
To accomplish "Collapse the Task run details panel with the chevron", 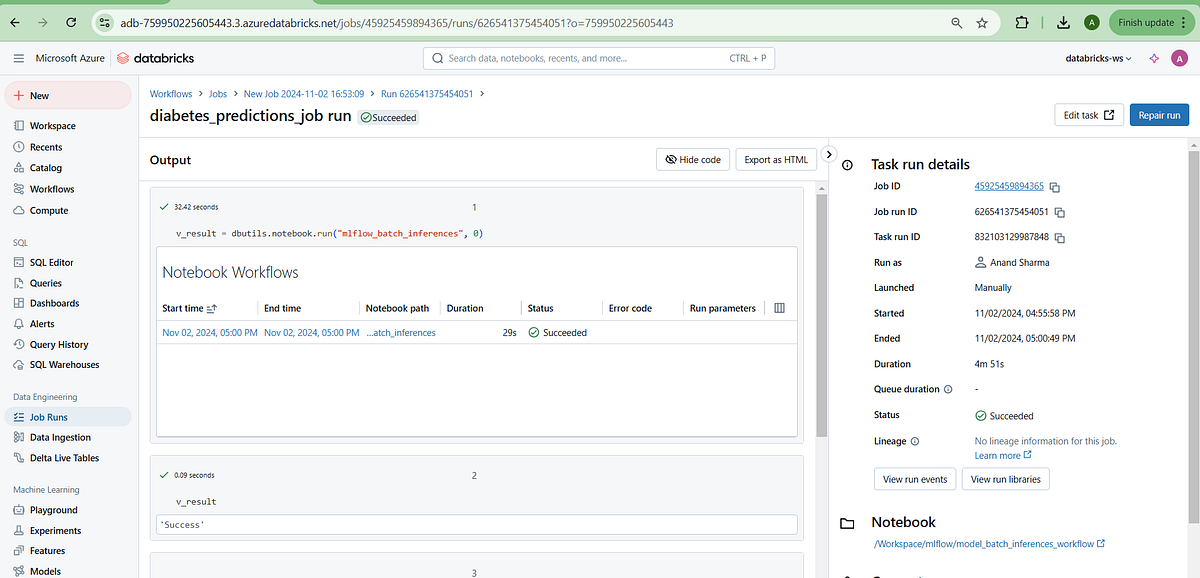I will pos(829,155).
